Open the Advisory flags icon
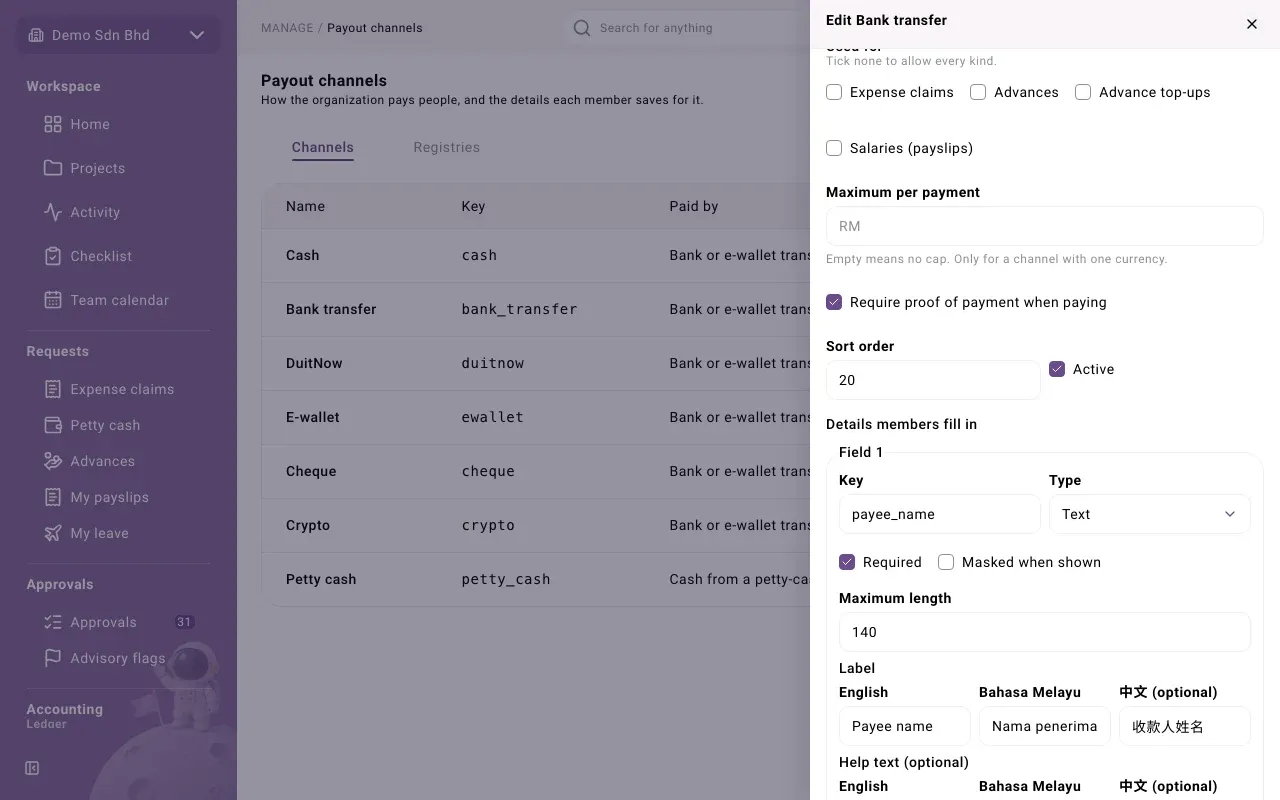The height and width of the screenshot is (800, 1280). pyautogui.click(x=53, y=658)
